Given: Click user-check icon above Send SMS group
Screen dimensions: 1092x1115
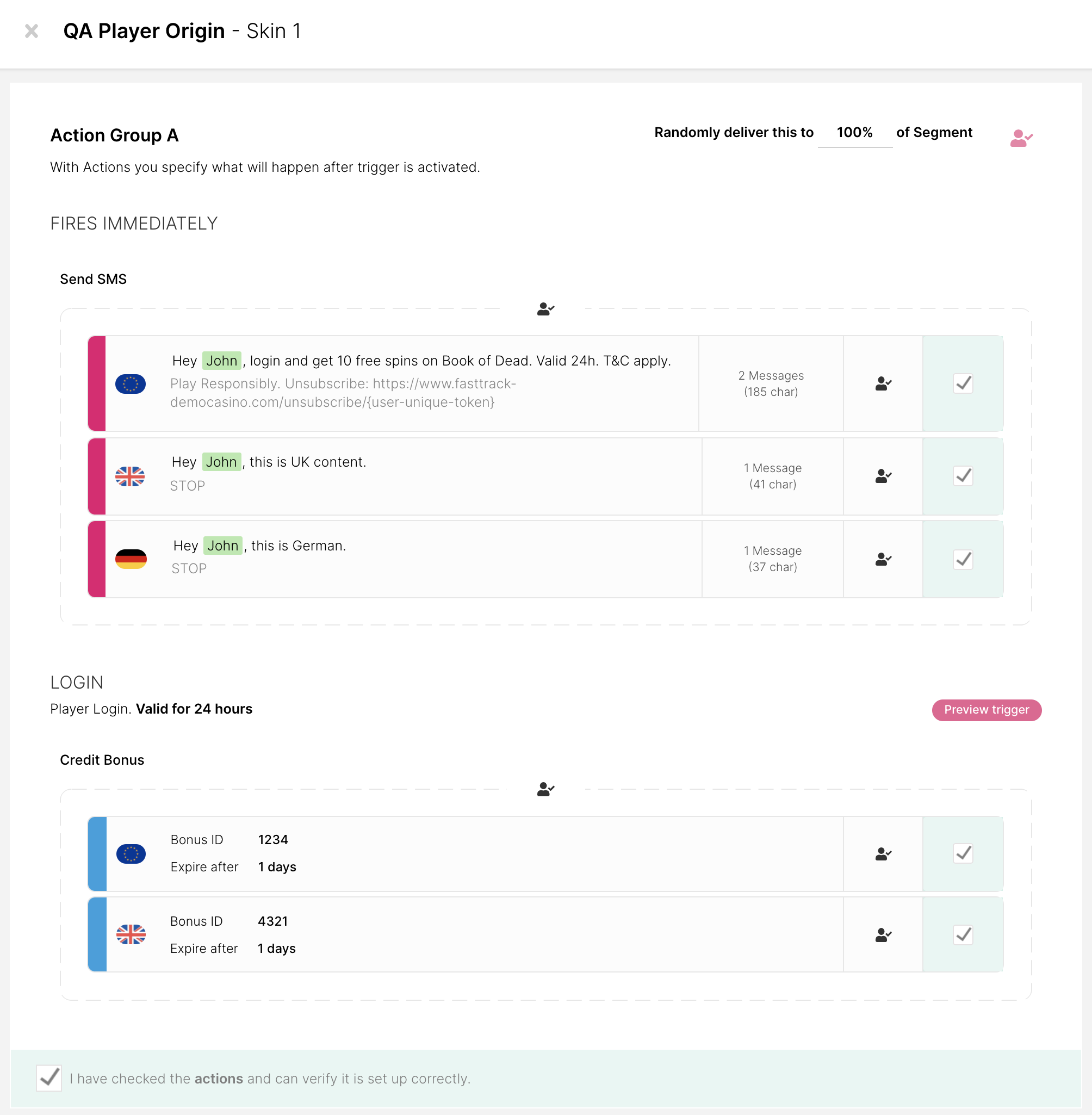Looking at the screenshot, I should coord(545,309).
